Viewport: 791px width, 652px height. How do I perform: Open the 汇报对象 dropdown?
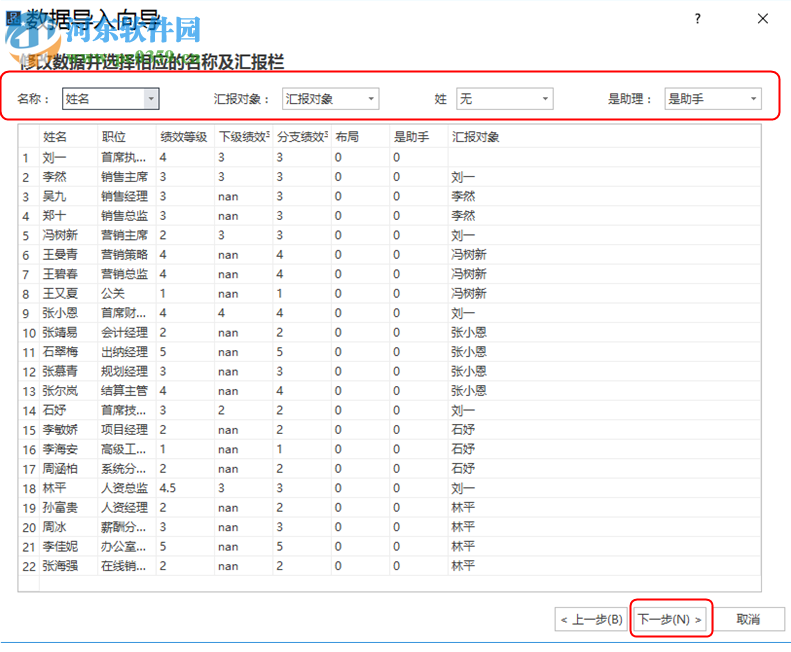[x=330, y=98]
